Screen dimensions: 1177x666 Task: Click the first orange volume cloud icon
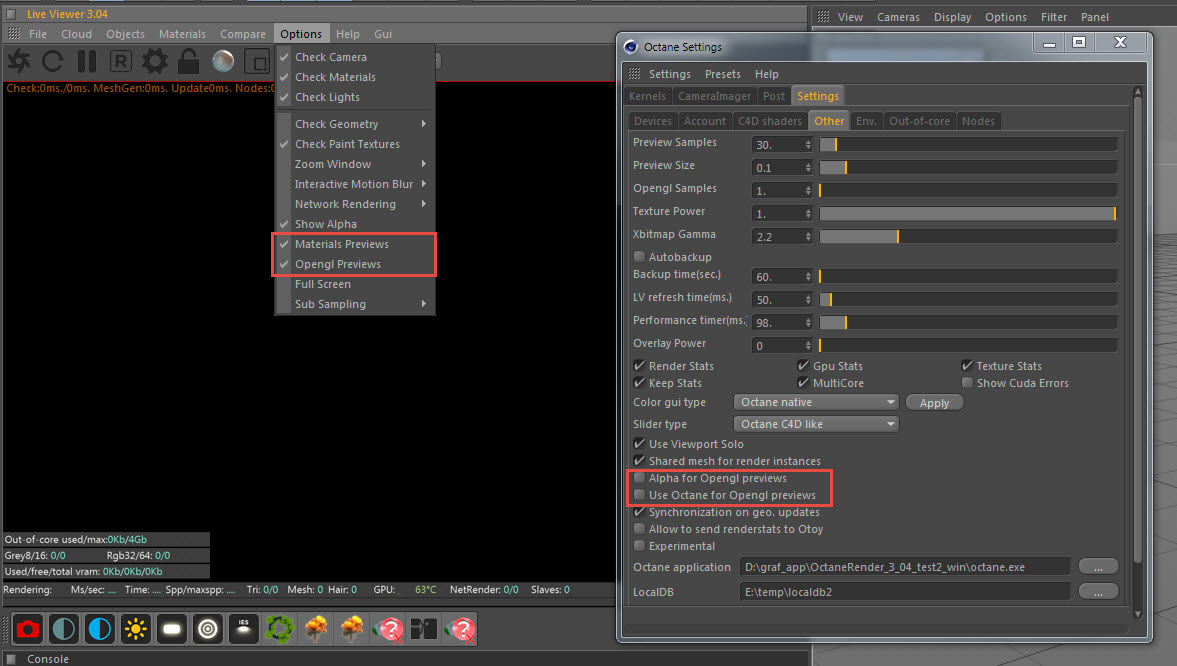point(315,628)
